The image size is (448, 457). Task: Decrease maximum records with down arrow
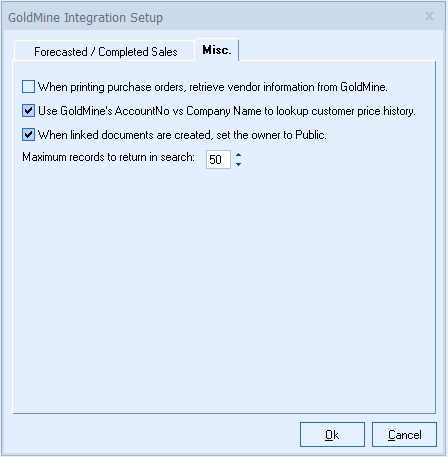point(238,164)
